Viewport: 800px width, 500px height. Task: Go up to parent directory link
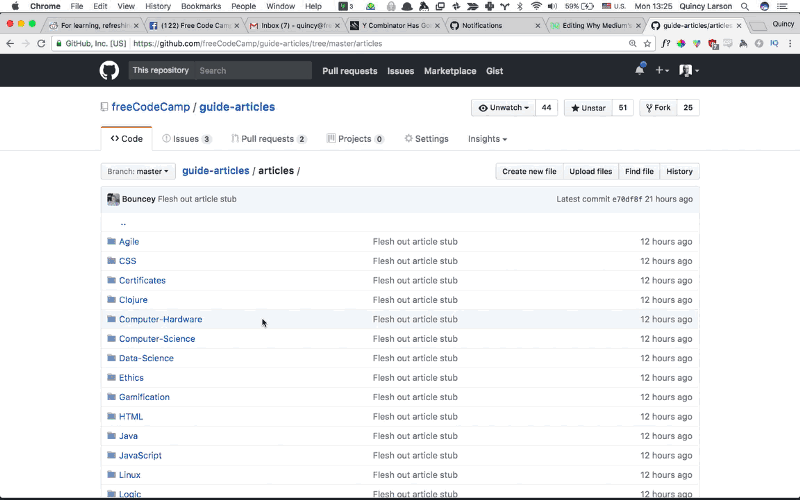tap(123, 223)
